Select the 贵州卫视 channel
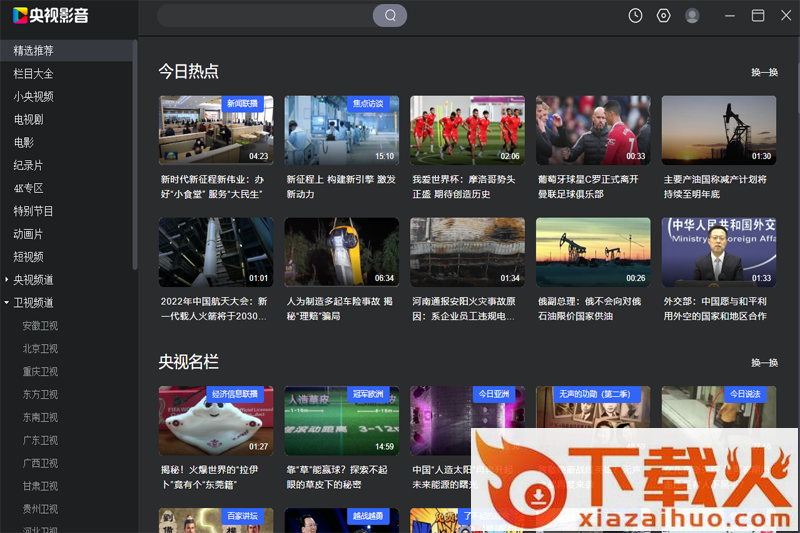Image resolution: width=800 pixels, height=533 pixels. pyautogui.click(x=40, y=509)
